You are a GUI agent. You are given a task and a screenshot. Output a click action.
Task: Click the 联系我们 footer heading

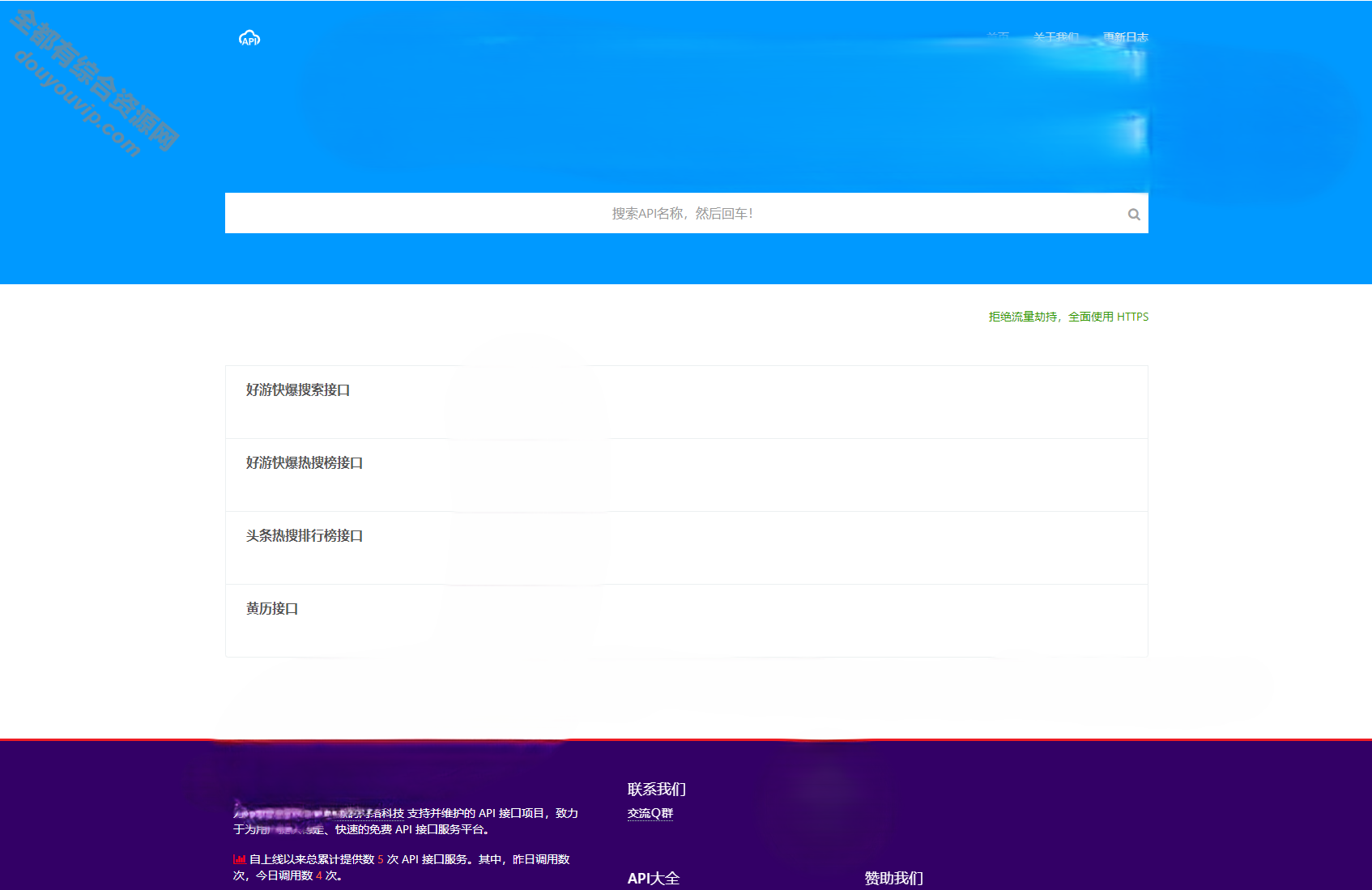point(657,790)
